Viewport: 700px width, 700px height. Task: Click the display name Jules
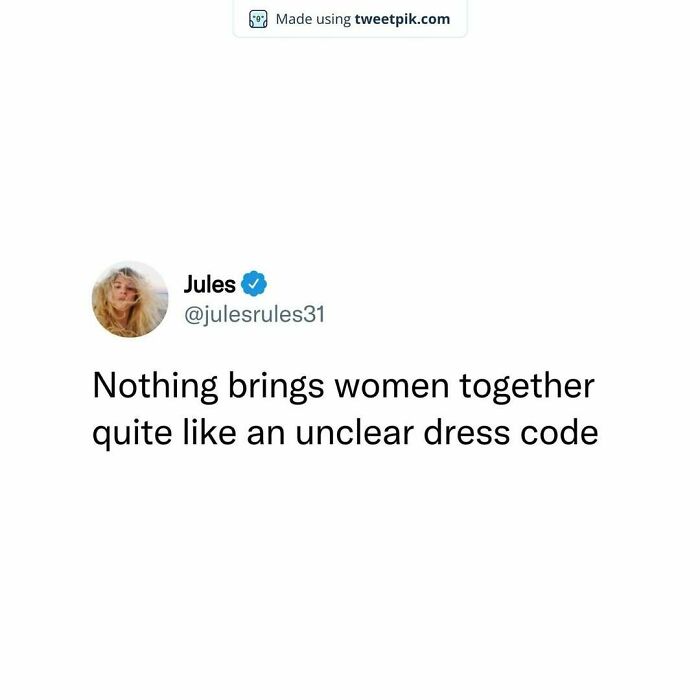point(209,284)
